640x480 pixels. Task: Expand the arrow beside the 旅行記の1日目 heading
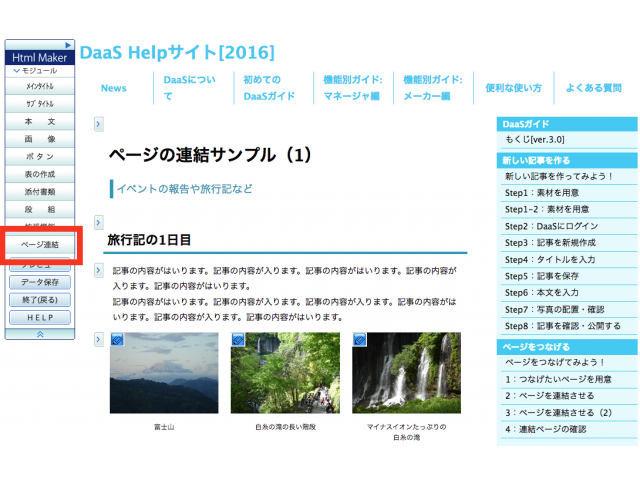(x=99, y=221)
